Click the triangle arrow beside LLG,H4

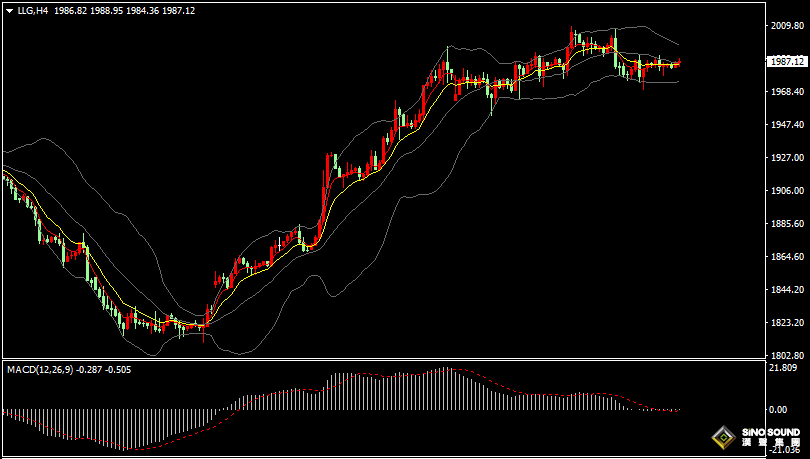9,10
